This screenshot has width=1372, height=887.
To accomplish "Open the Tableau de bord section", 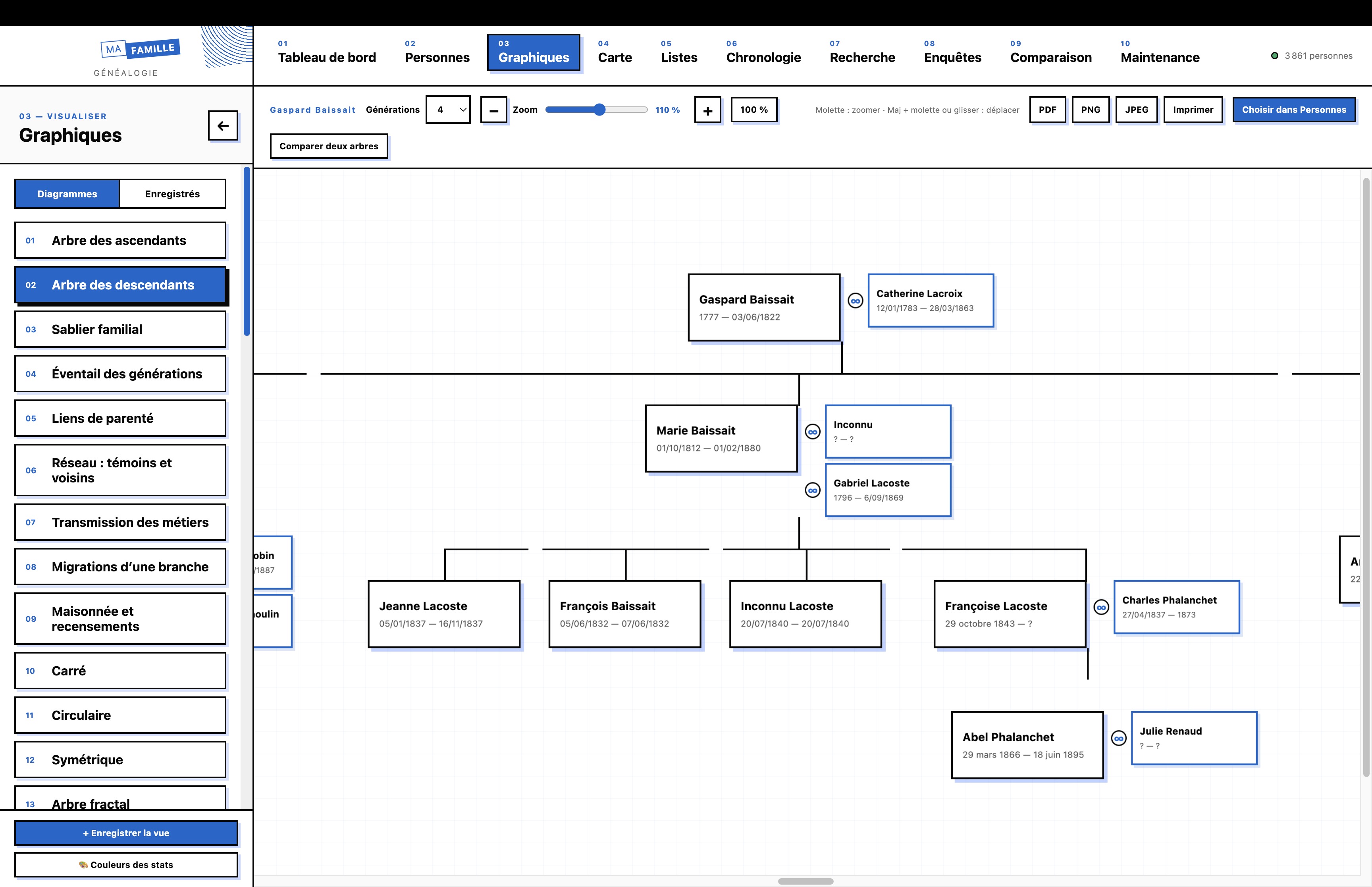I will coord(326,52).
